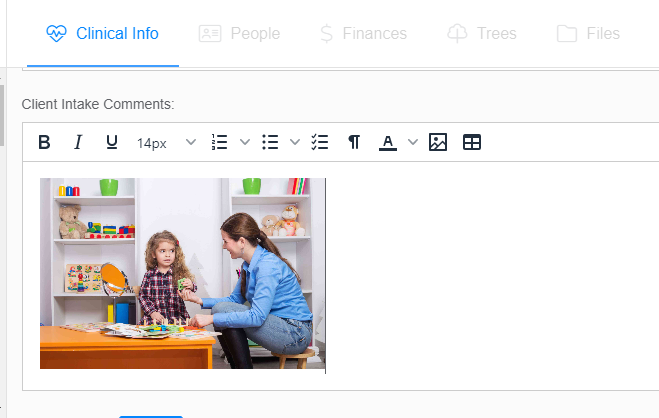Expand numbered list style options
The width and height of the screenshot is (659, 418).
245,142
